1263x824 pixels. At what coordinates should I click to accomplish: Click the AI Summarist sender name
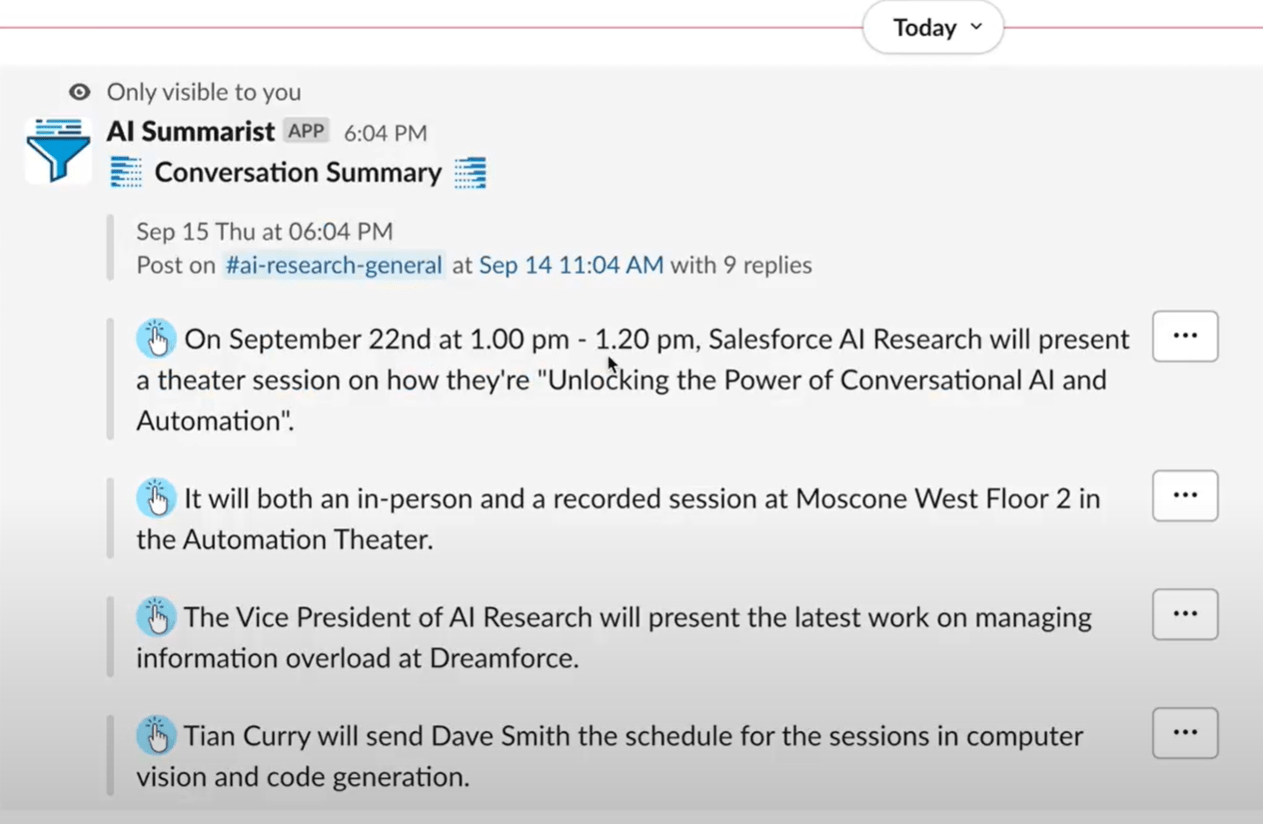coord(190,131)
